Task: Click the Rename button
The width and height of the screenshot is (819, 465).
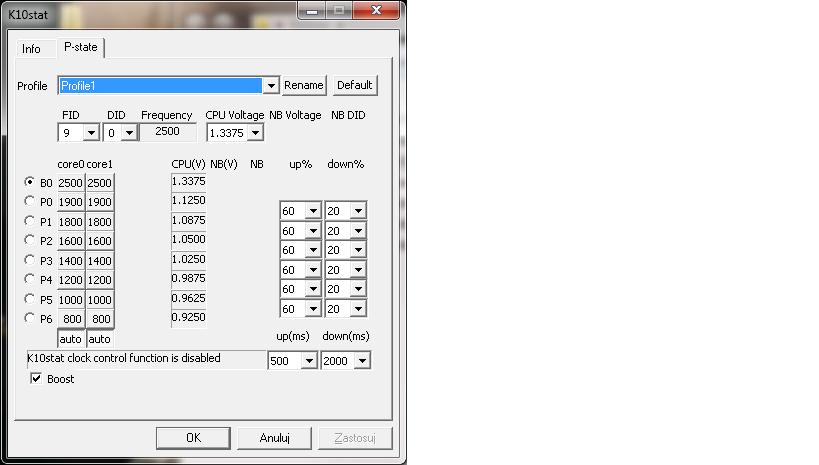Action: pyautogui.click(x=303, y=85)
